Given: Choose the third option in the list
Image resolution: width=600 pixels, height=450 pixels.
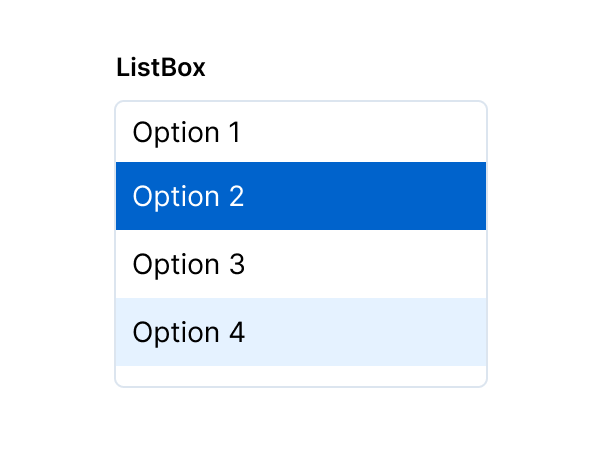Looking at the screenshot, I should [300, 264].
